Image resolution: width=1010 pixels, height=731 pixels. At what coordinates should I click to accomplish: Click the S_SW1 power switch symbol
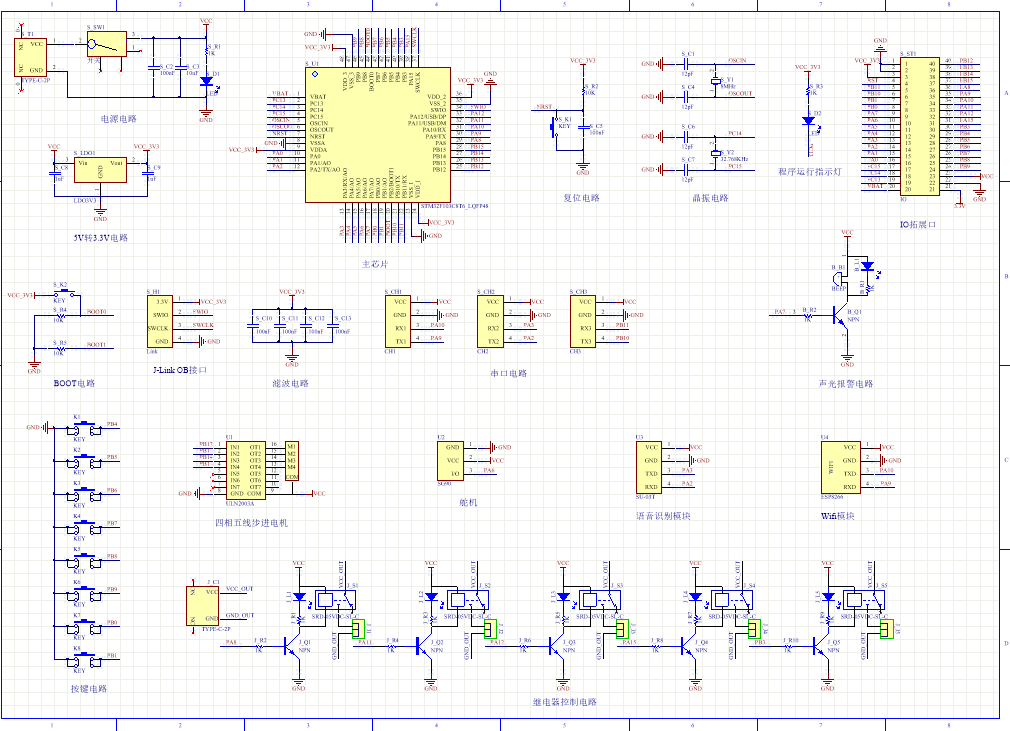(x=106, y=44)
